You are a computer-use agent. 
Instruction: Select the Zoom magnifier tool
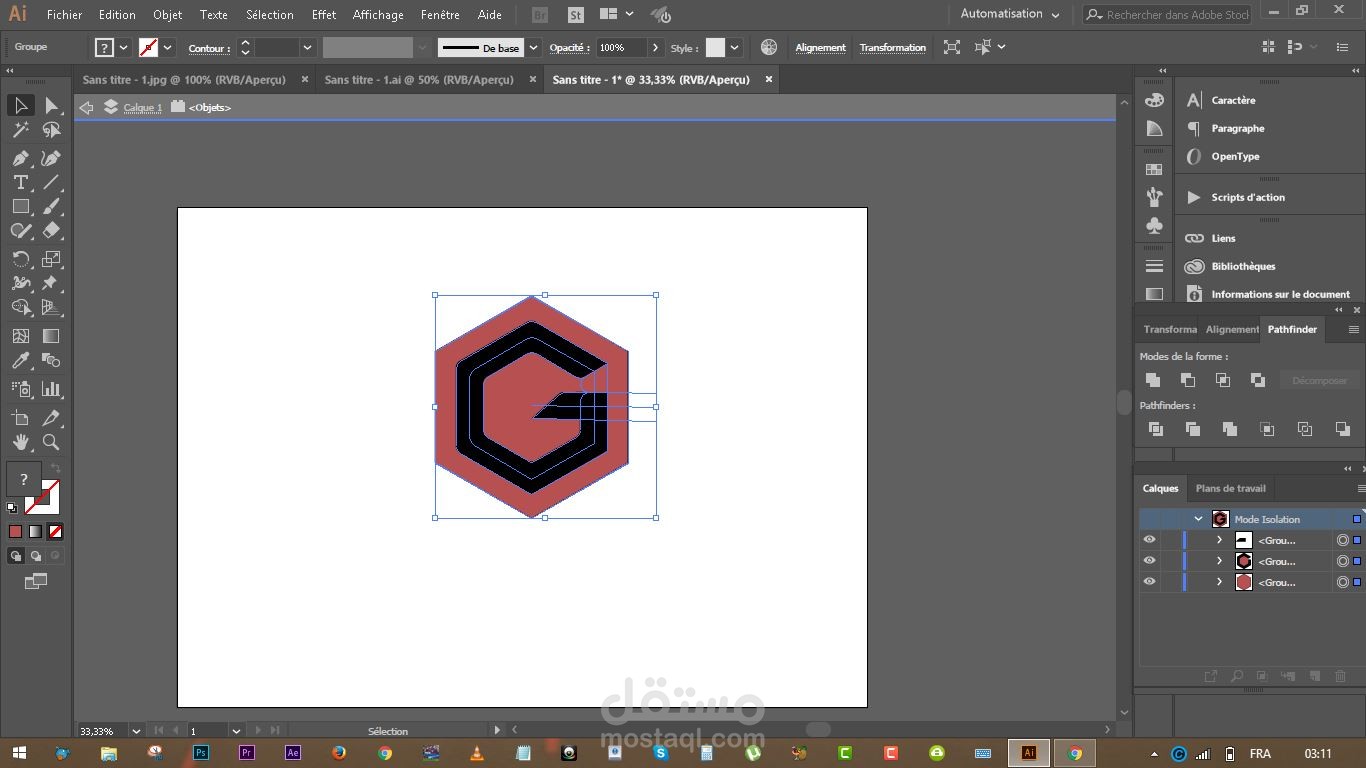(51, 442)
